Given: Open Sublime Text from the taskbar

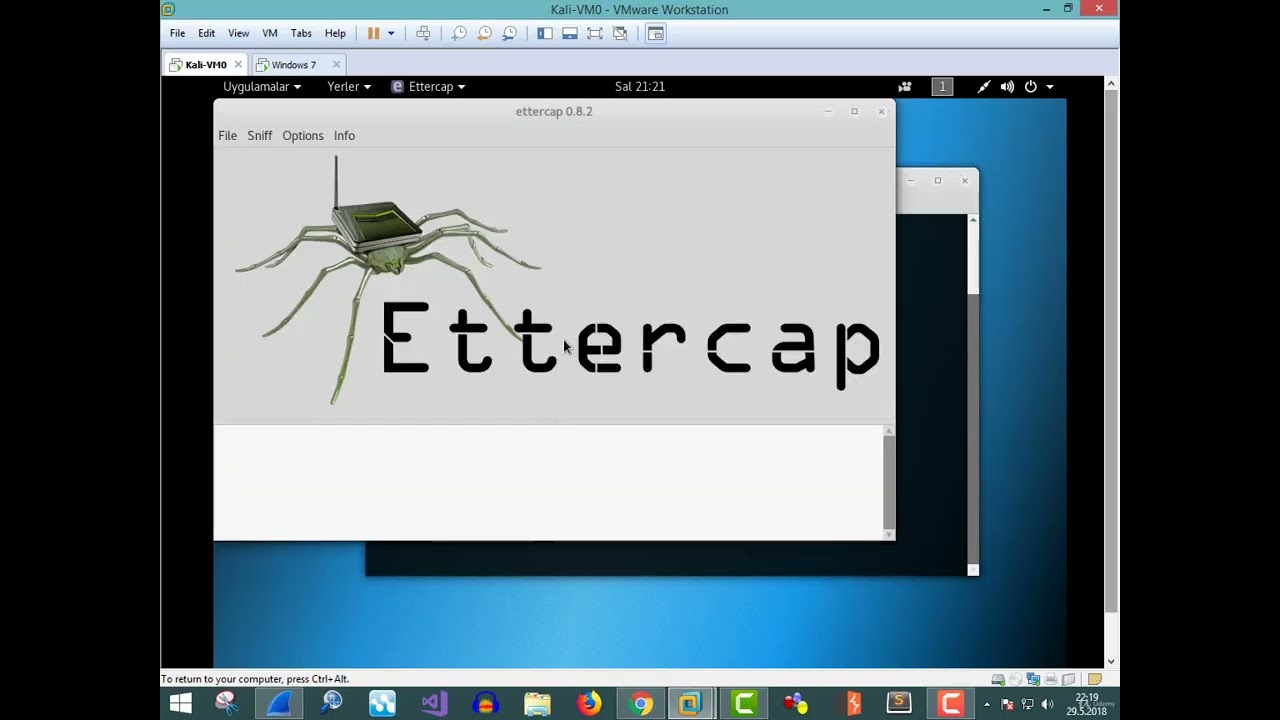Looking at the screenshot, I should pos(899,704).
